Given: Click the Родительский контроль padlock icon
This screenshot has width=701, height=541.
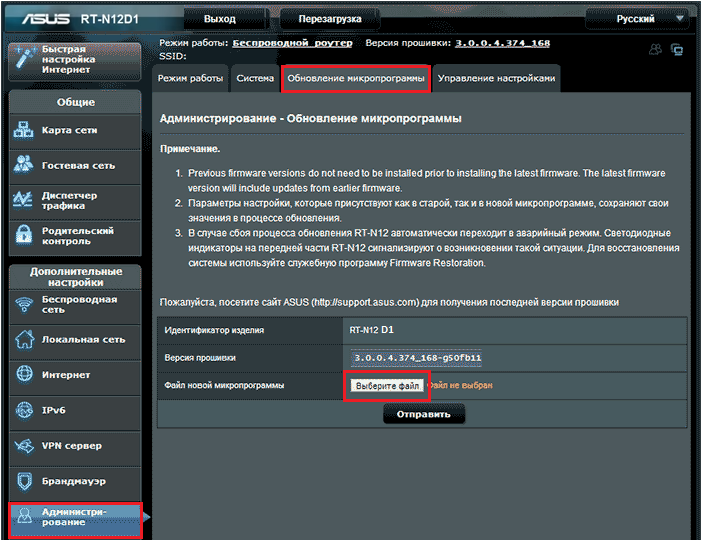Looking at the screenshot, I should tap(25, 236).
